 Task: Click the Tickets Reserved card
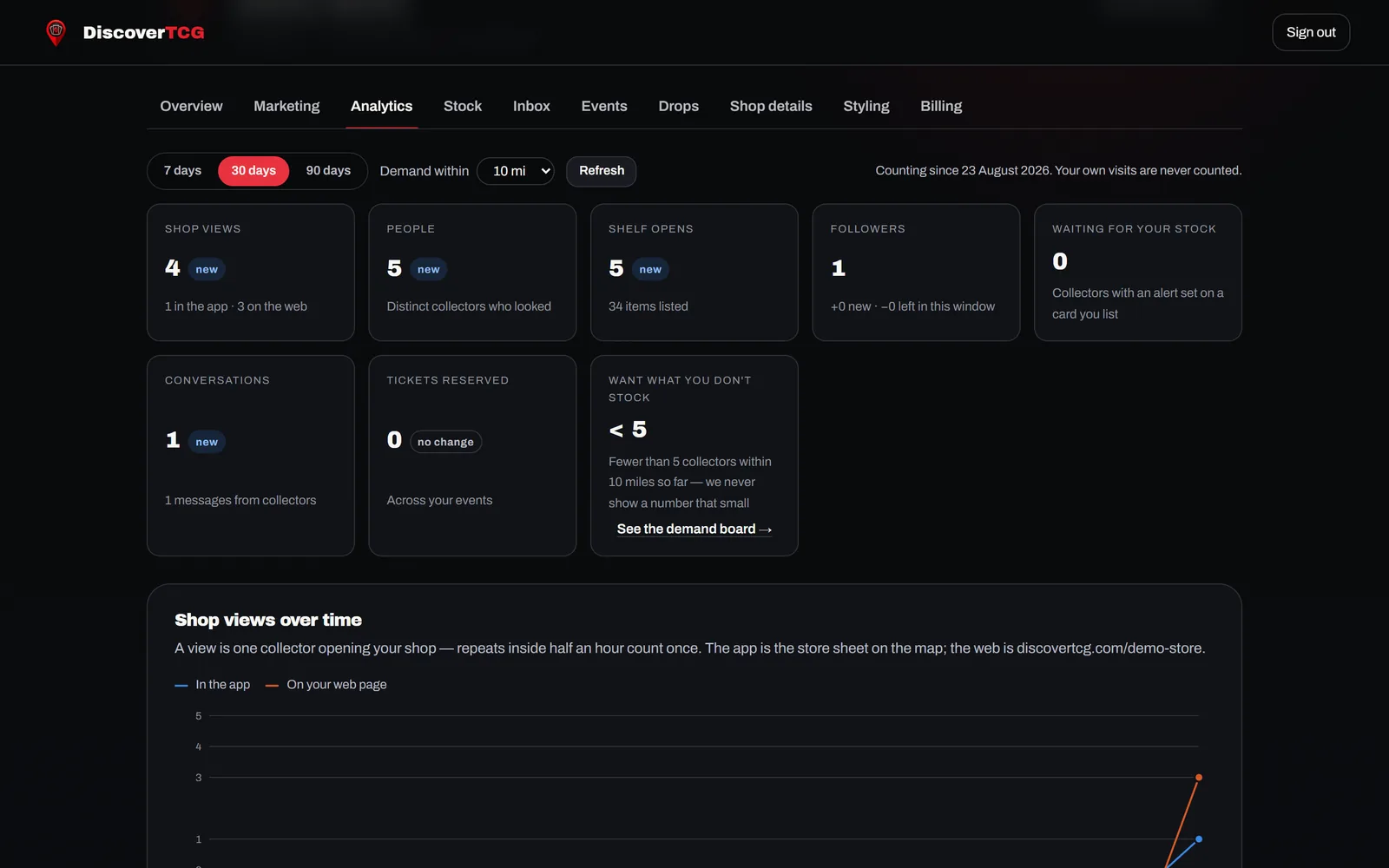point(472,456)
